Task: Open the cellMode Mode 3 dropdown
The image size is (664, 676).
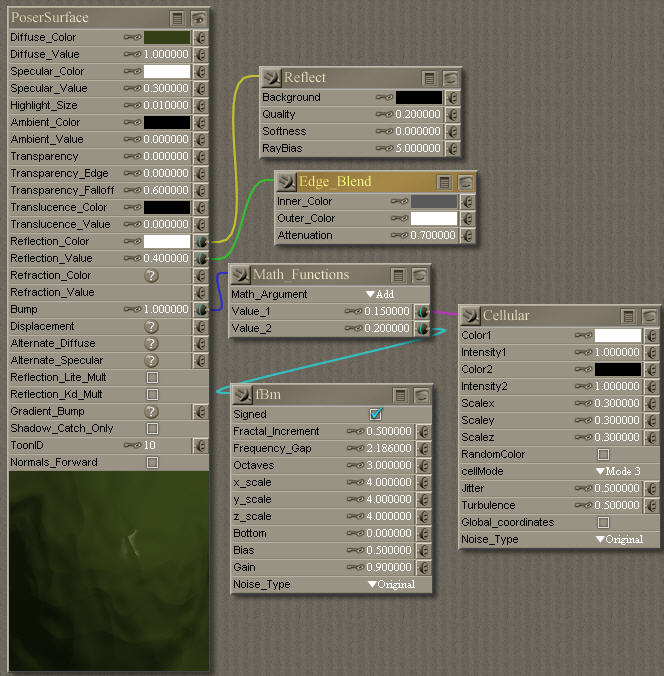Action: click(619, 471)
